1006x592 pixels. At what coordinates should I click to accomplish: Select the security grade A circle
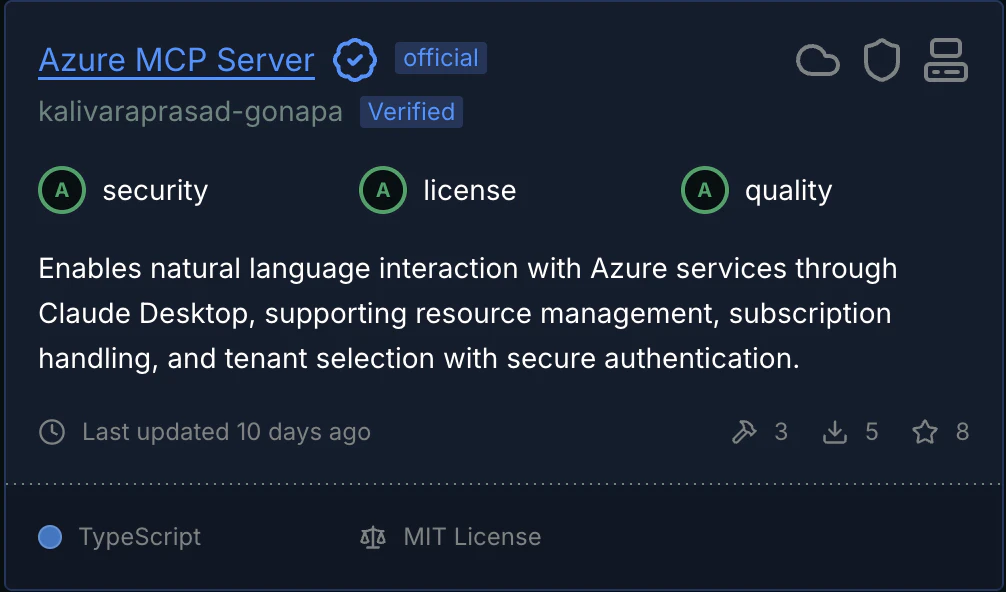coord(62,190)
